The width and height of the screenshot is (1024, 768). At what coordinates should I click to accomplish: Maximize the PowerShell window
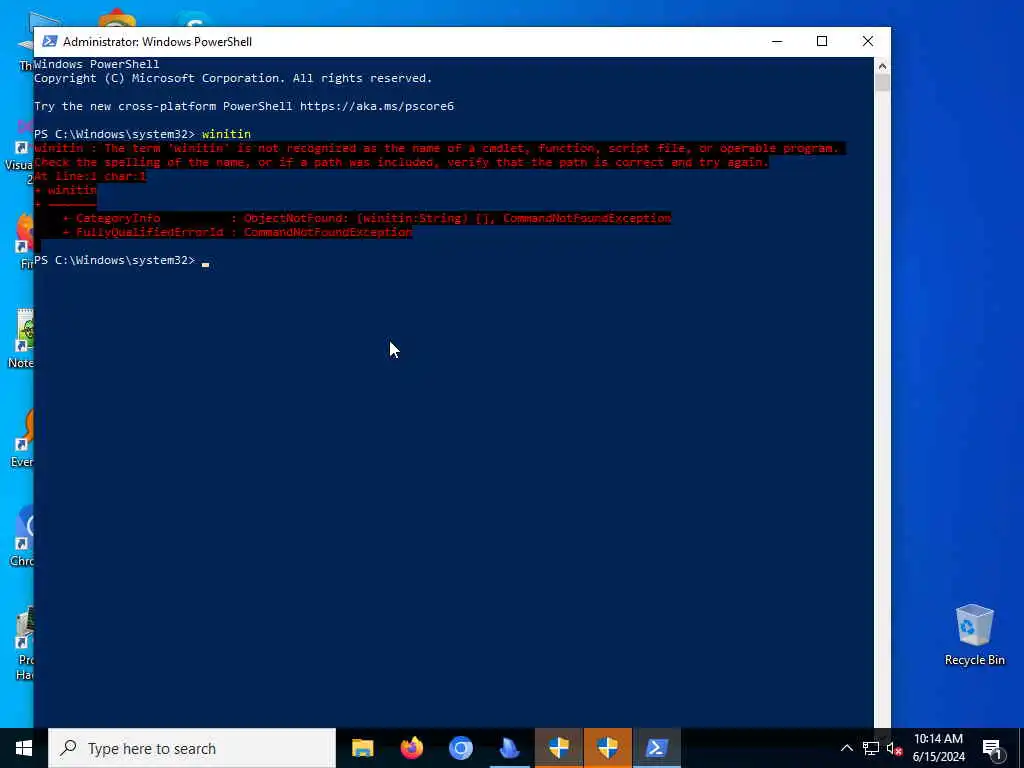[822, 41]
